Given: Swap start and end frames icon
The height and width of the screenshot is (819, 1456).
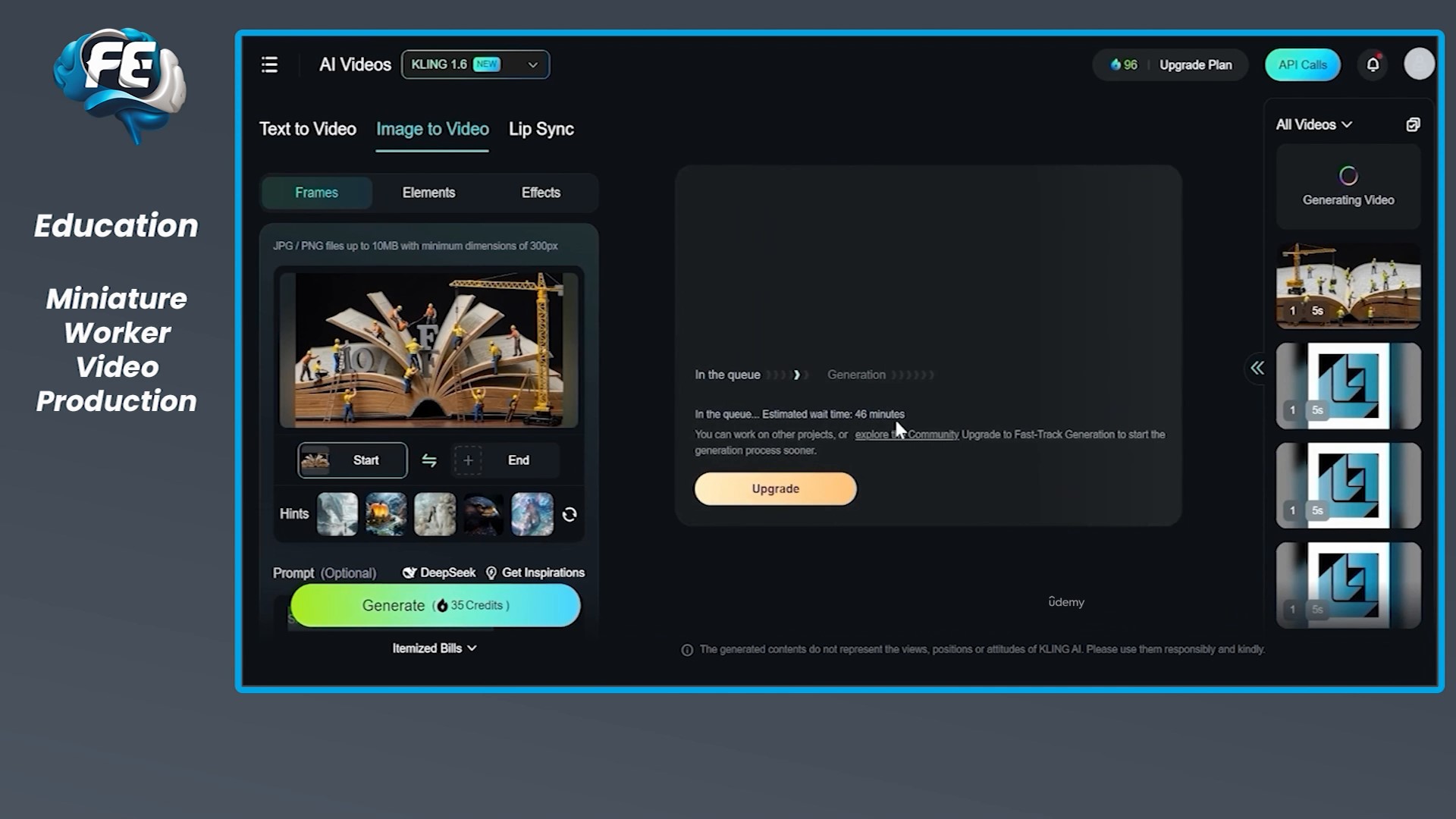Looking at the screenshot, I should 429,460.
